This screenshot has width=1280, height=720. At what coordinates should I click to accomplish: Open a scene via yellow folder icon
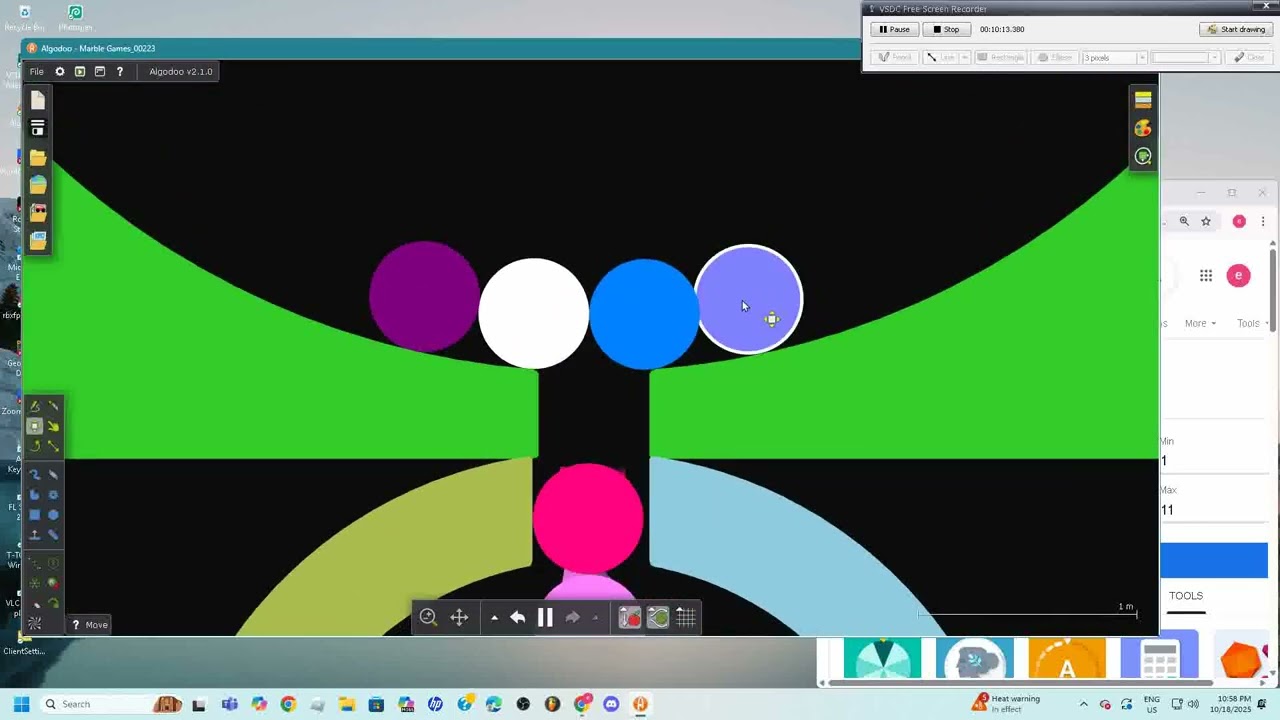(x=38, y=157)
